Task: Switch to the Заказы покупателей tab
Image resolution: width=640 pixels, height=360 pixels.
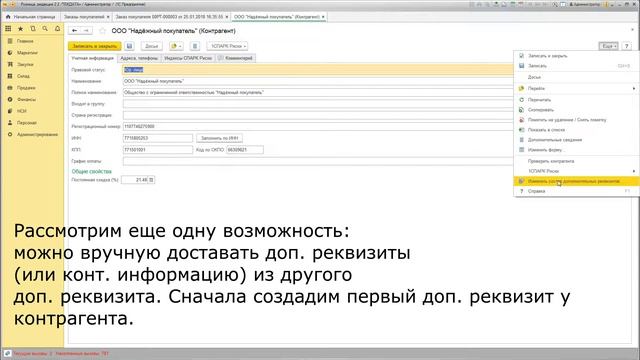Action: point(84,17)
